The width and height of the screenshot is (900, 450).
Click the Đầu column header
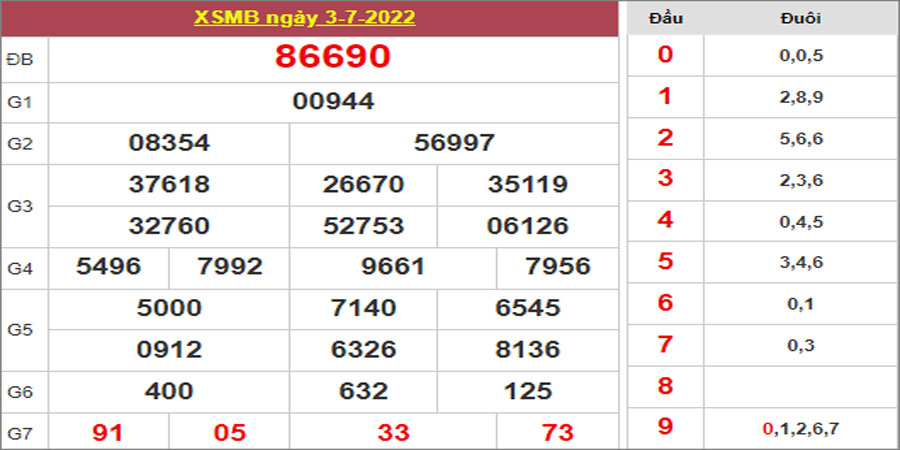[665, 18]
